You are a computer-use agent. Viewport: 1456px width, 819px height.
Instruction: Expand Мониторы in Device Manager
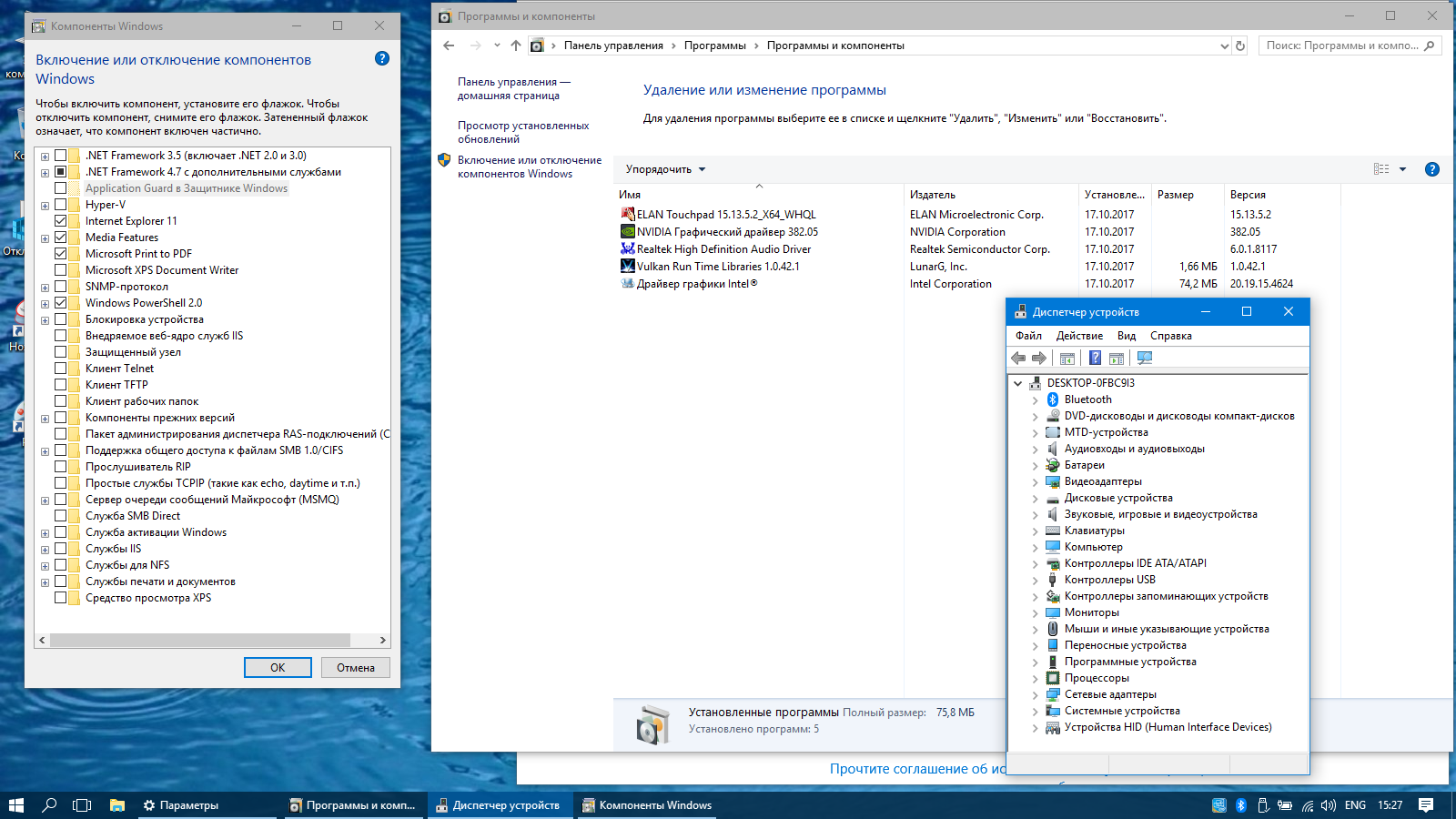click(1035, 613)
